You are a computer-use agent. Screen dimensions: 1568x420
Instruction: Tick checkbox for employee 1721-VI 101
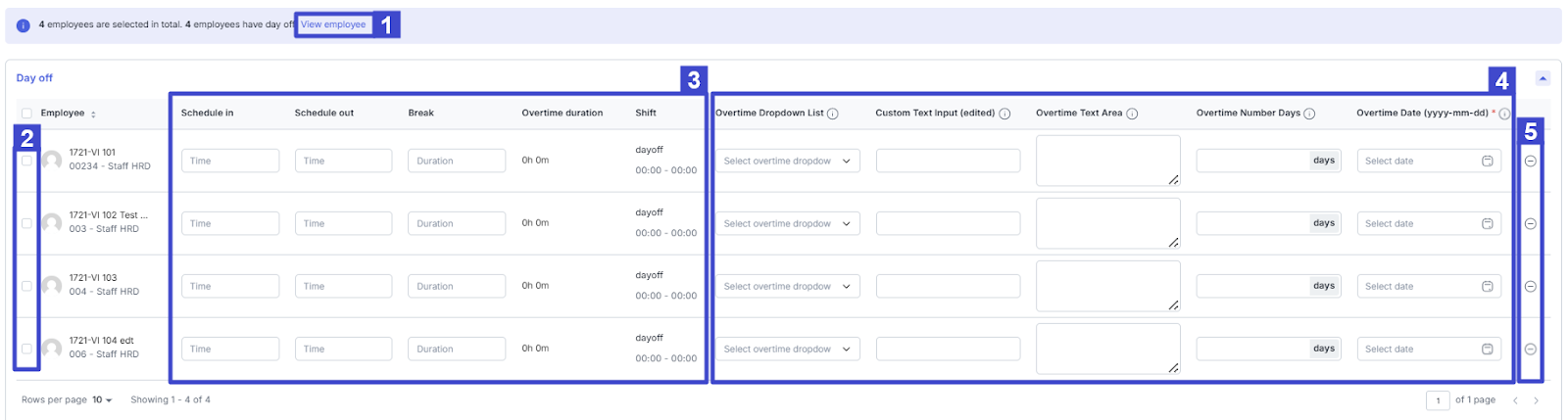pyautogui.click(x=26, y=161)
